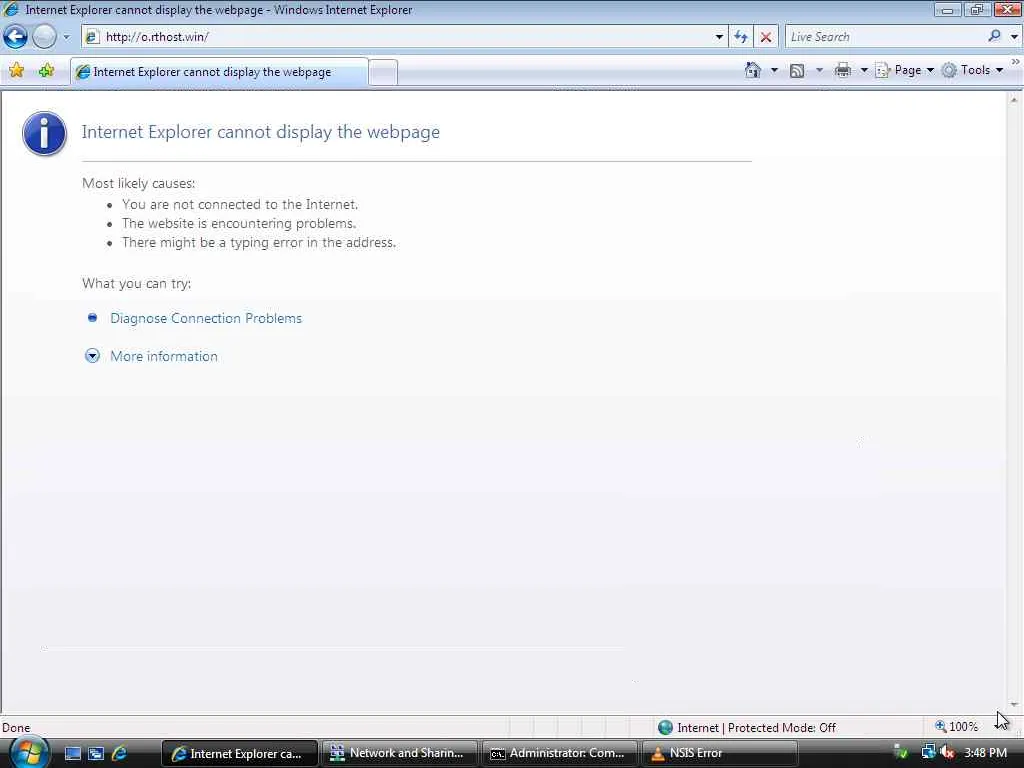Close the Internet Explorer window
1024x768 pixels.
(x=1006, y=9)
